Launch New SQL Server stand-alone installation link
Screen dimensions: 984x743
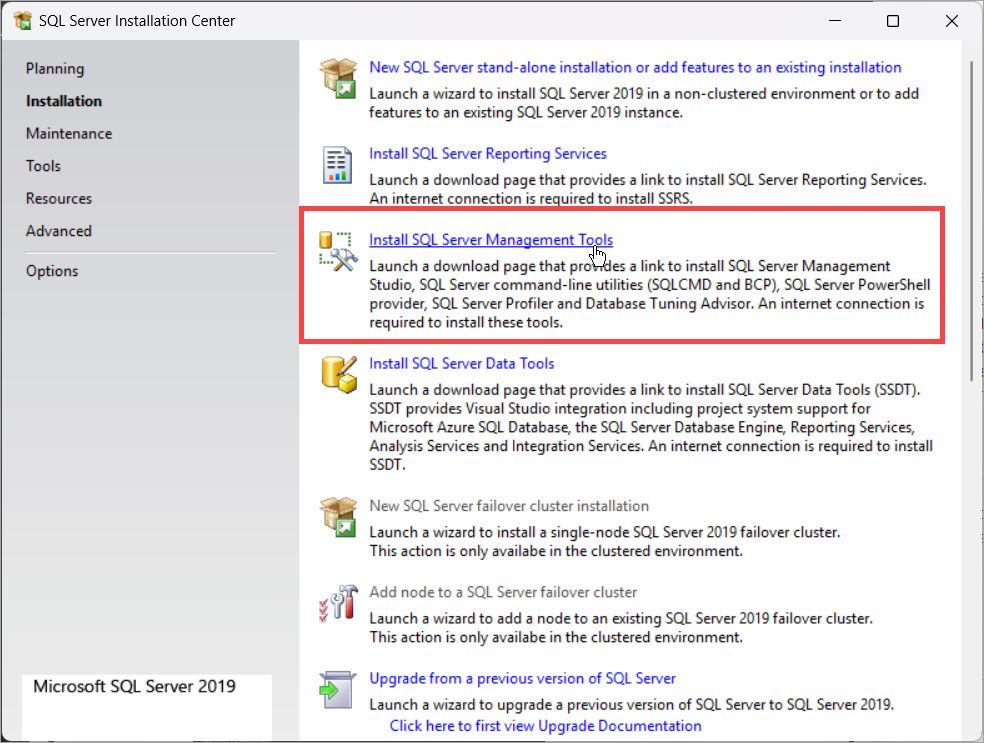pos(635,68)
